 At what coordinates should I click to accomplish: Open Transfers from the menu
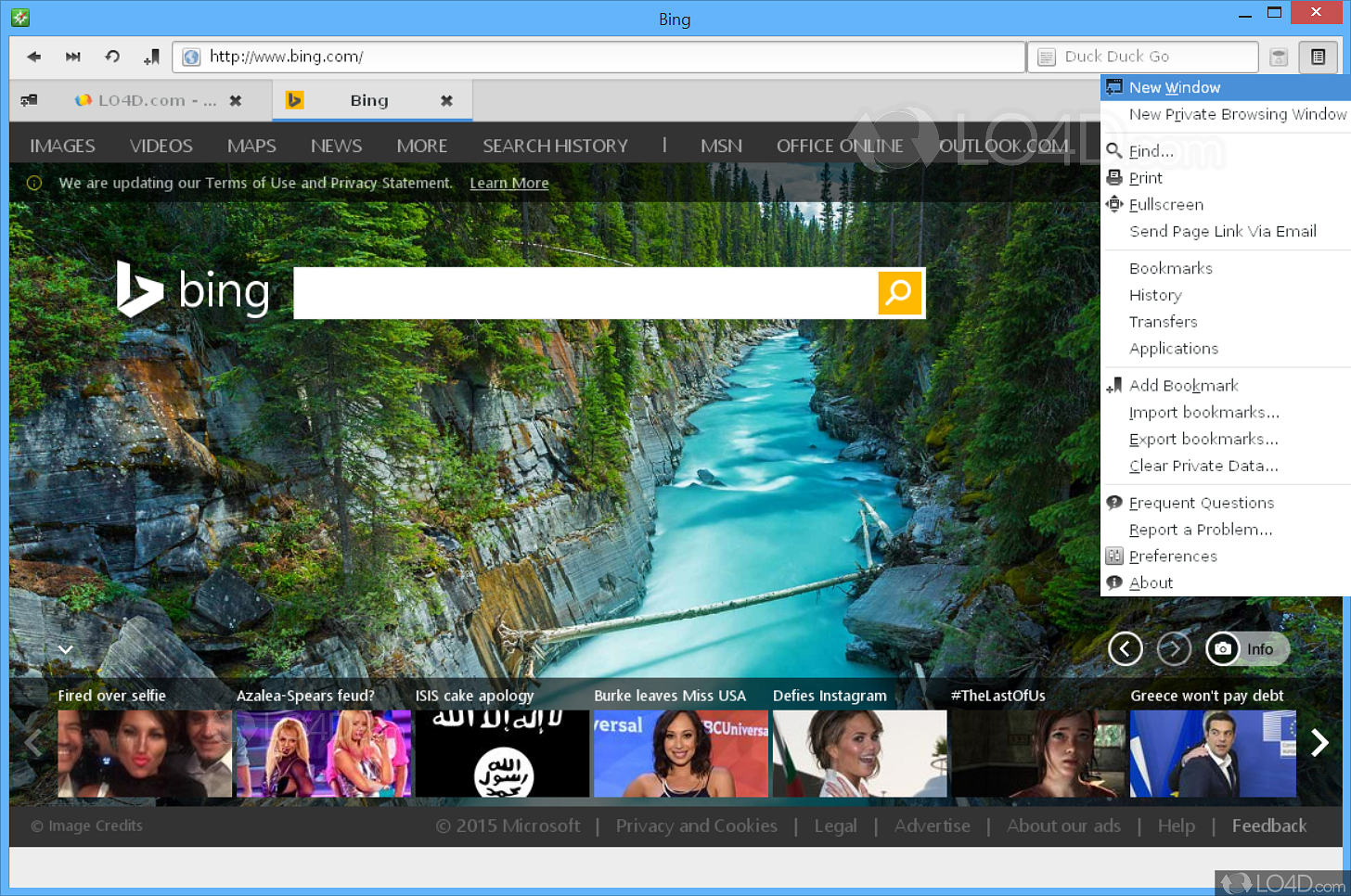click(1225, 322)
